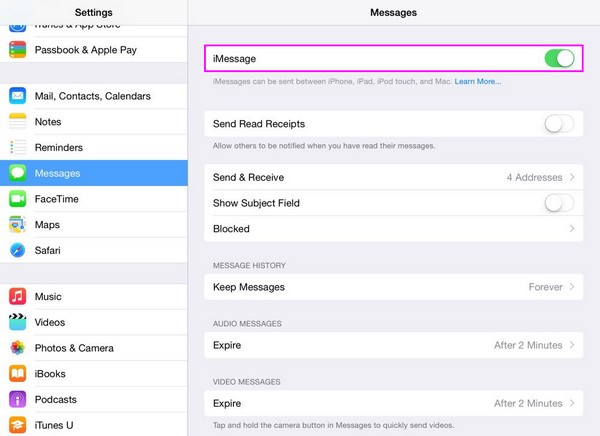Open iBooks settings row
Image resolution: width=600 pixels, height=436 pixels.
coord(94,374)
